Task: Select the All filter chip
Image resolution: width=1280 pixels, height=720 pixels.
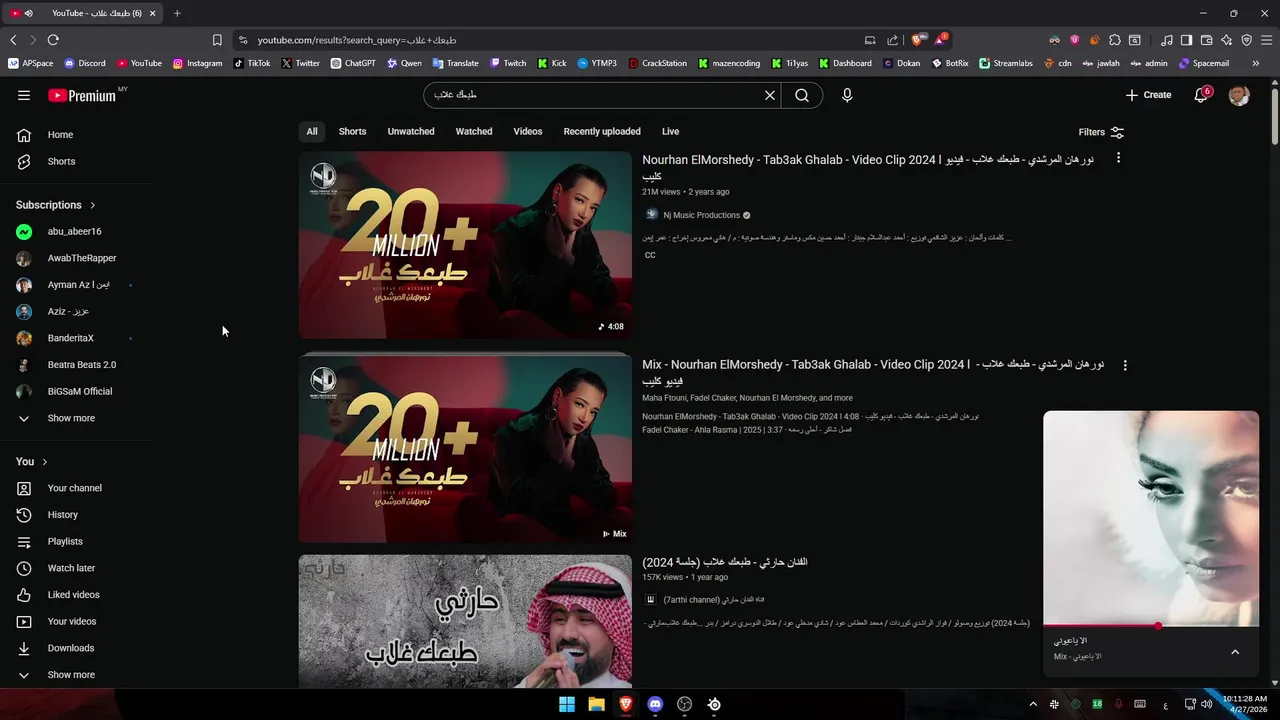Action: pyautogui.click(x=312, y=132)
